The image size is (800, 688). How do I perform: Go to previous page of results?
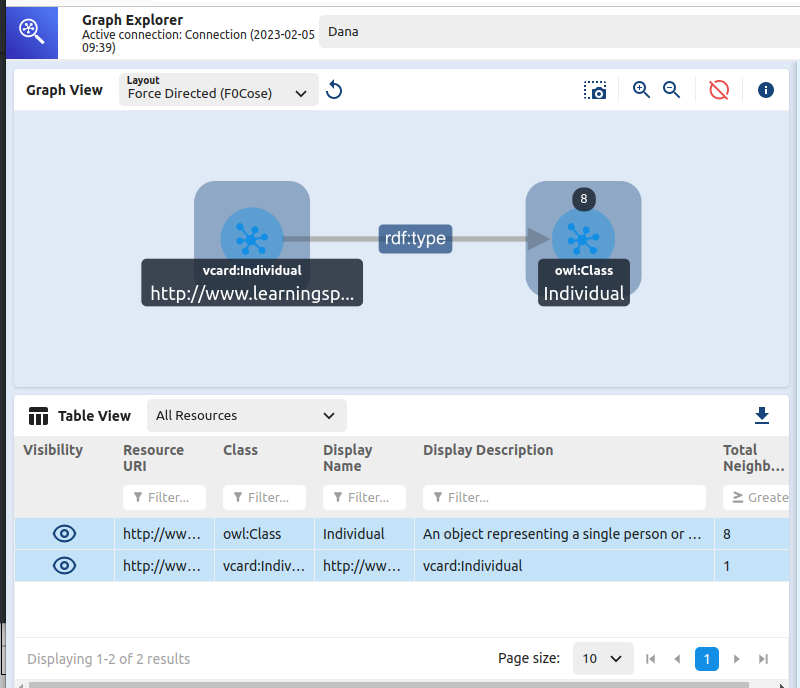(678, 659)
